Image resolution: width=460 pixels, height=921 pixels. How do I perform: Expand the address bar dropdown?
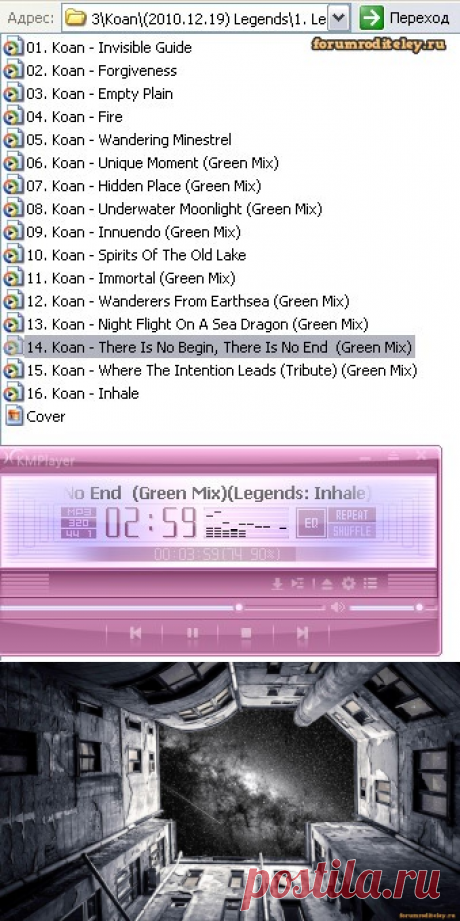[x=338, y=18]
